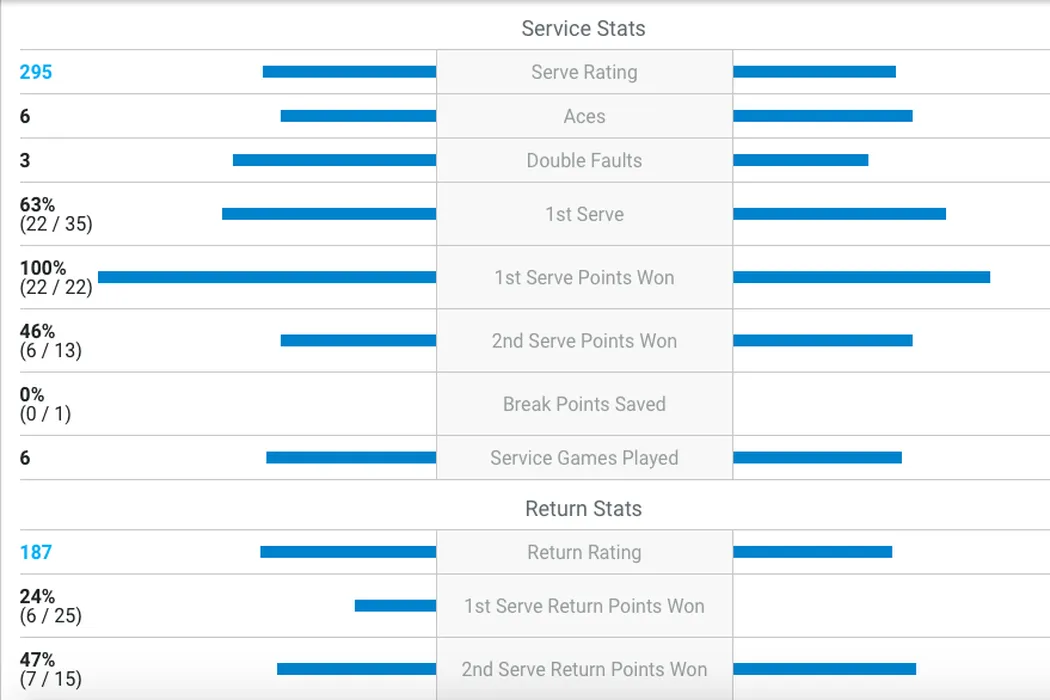Select the Return Rating row label

(584, 552)
